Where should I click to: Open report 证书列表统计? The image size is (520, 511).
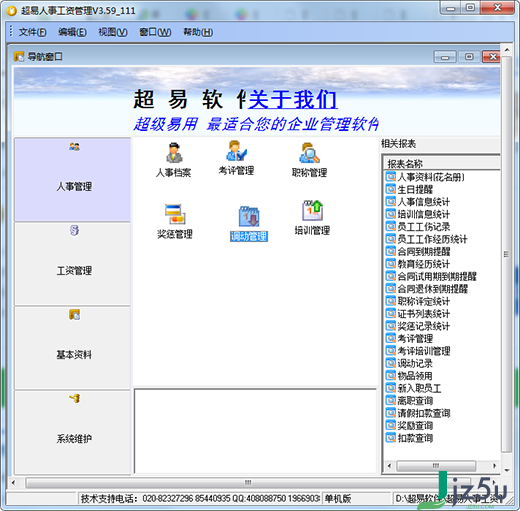423,314
